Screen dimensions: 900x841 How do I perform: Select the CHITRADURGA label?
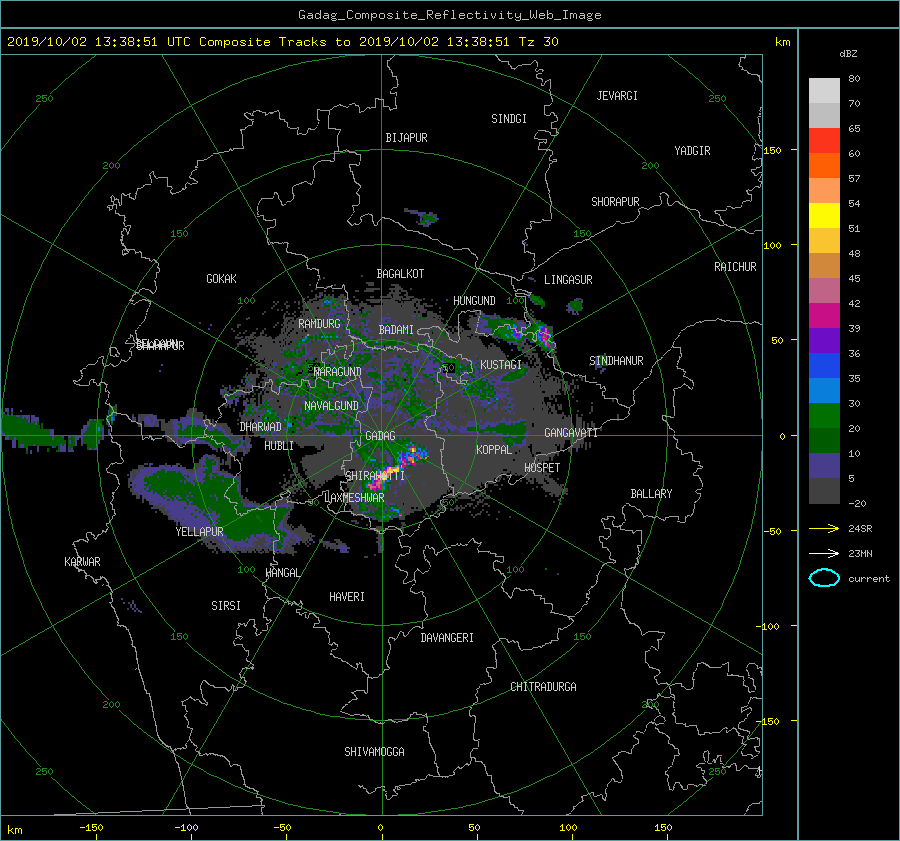coord(543,687)
